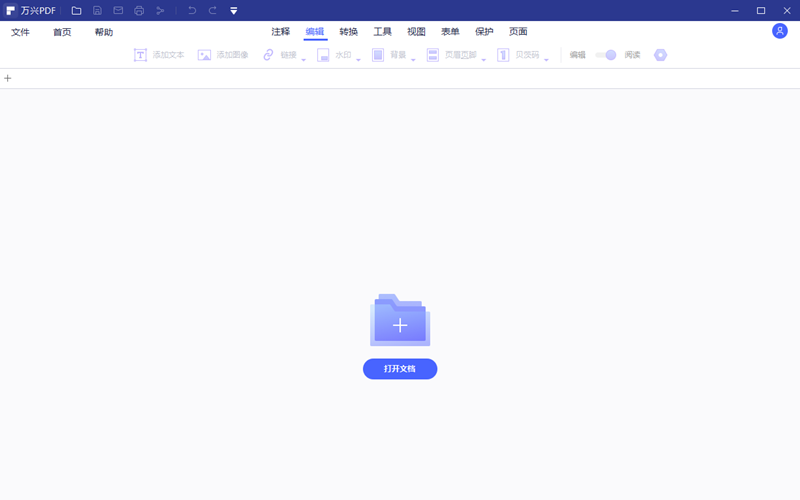Click the plus button to add new tab
Image resolution: width=800 pixels, height=500 pixels.
click(8, 78)
